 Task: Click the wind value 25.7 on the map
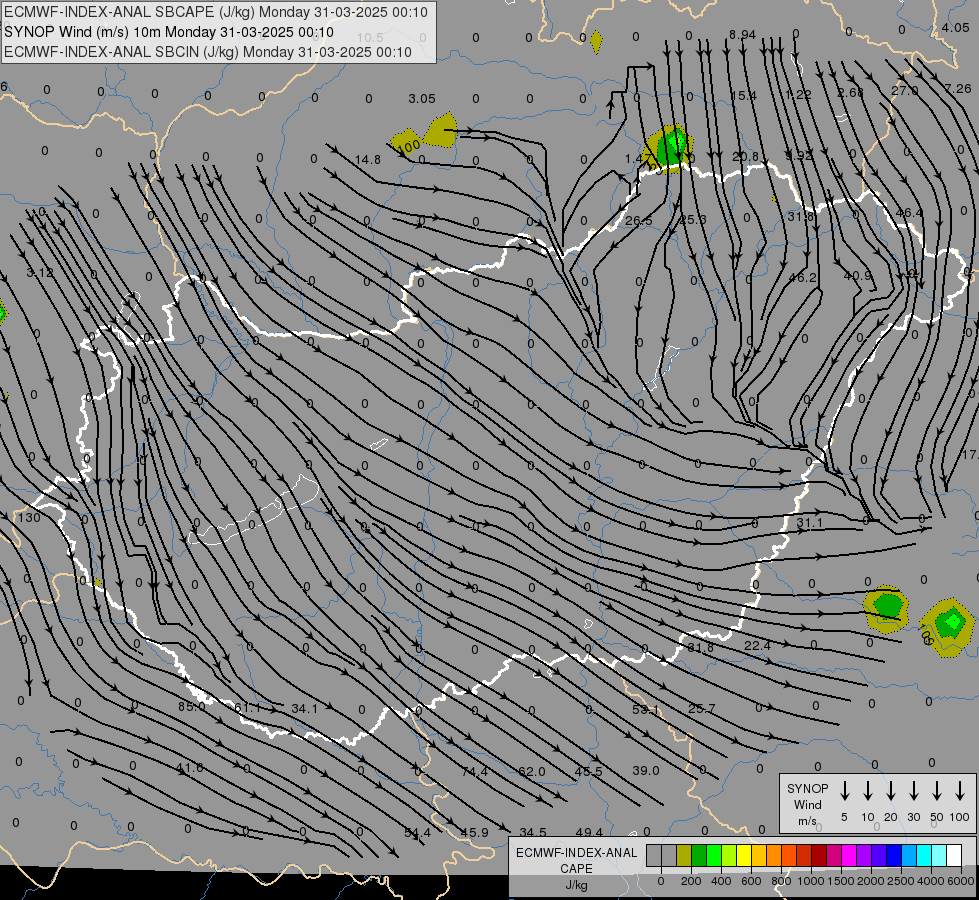702,709
